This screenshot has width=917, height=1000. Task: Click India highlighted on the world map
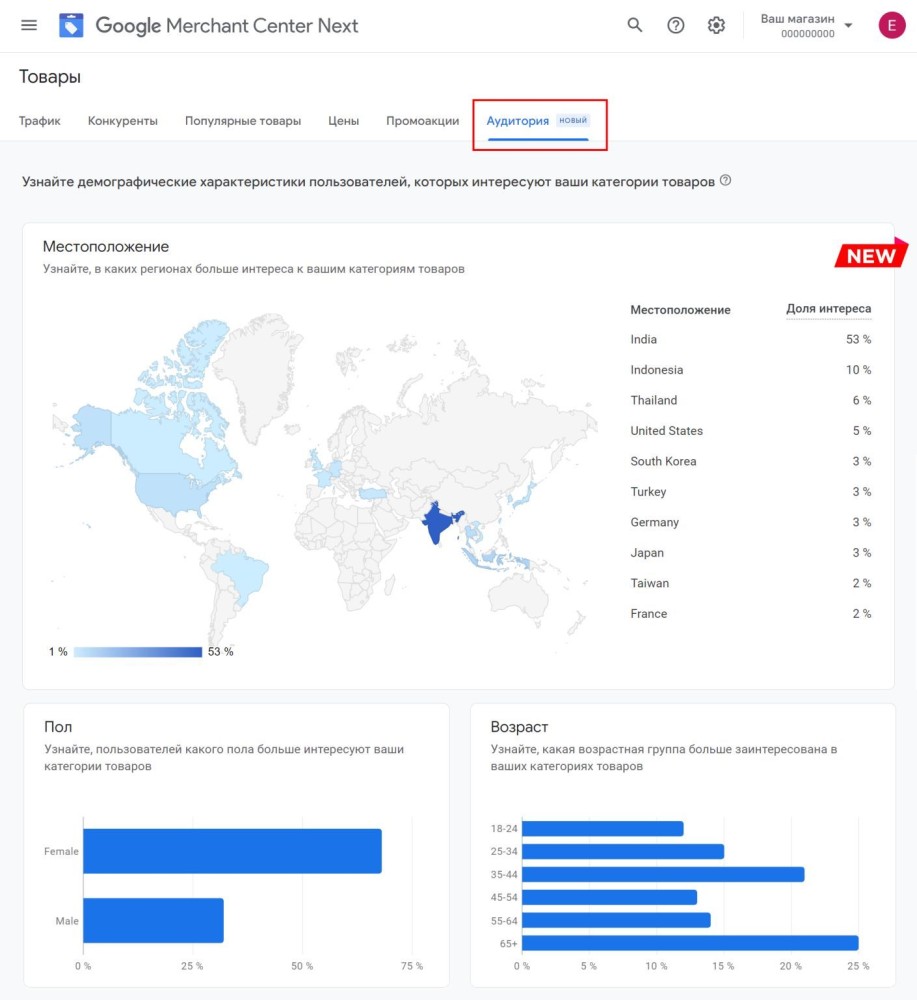437,522
